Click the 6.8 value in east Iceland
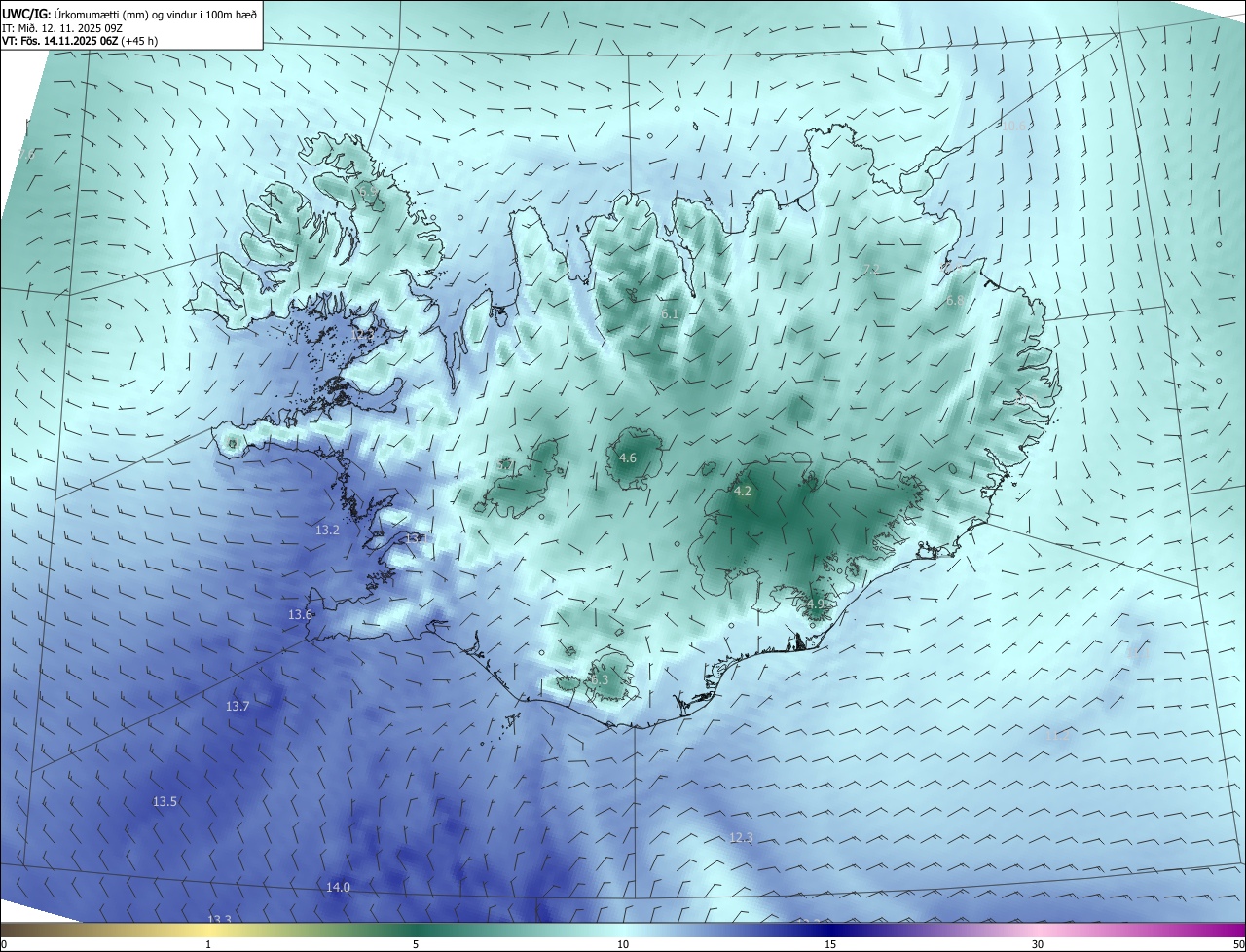 pyautogui.click(x=955, y=301)
